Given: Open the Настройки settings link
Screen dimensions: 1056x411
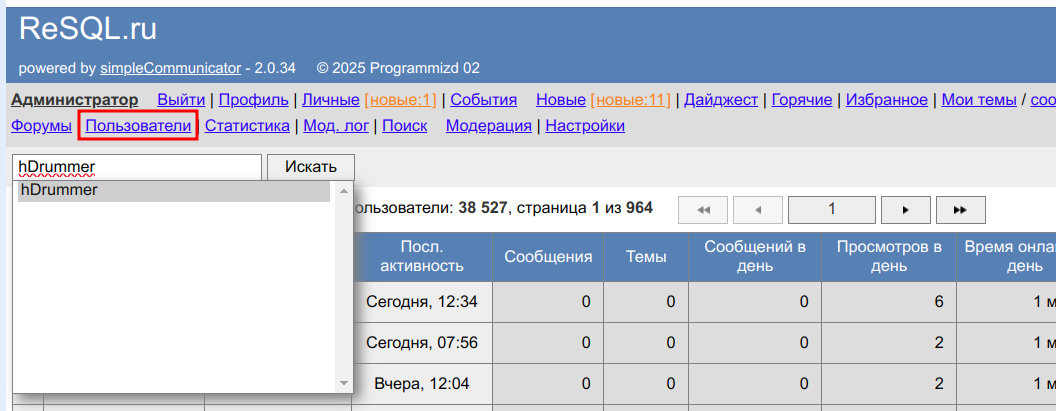Looking at the screenshot, I should point(585,126).
